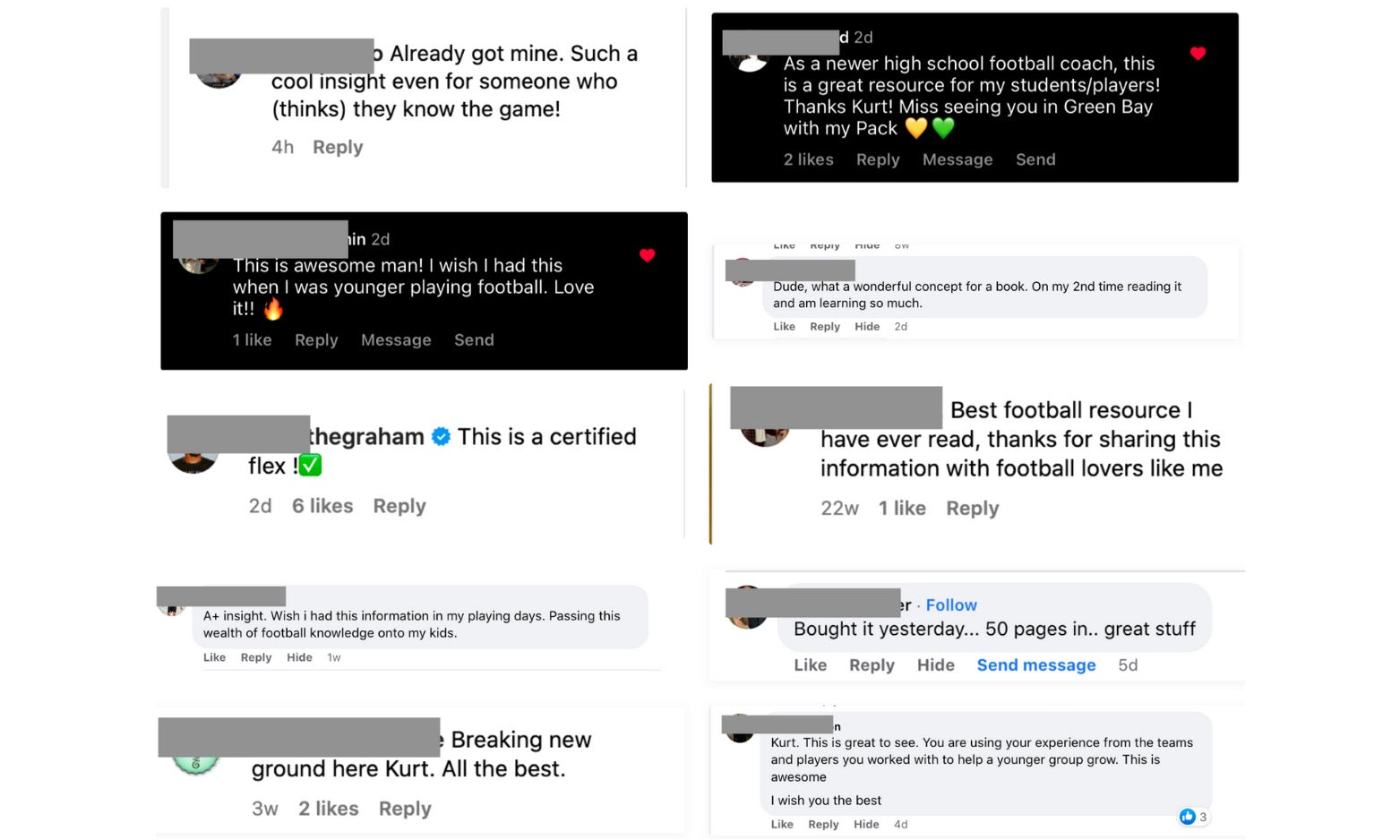Click Message under the football coach comment
This screenshot has width=1400, height=840.
click(958, 159)
